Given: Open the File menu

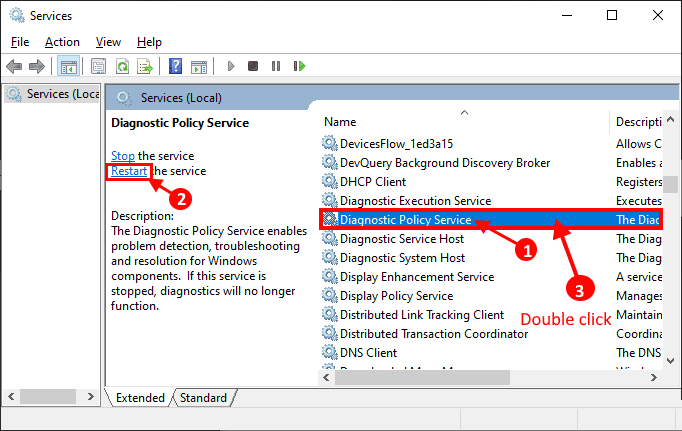Looking at the screenshot, I should pos(20,42).
